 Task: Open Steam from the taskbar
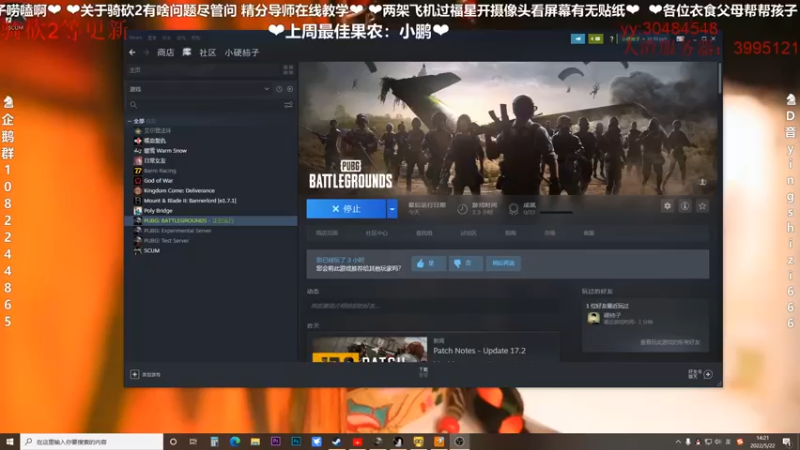coord(337,441)
